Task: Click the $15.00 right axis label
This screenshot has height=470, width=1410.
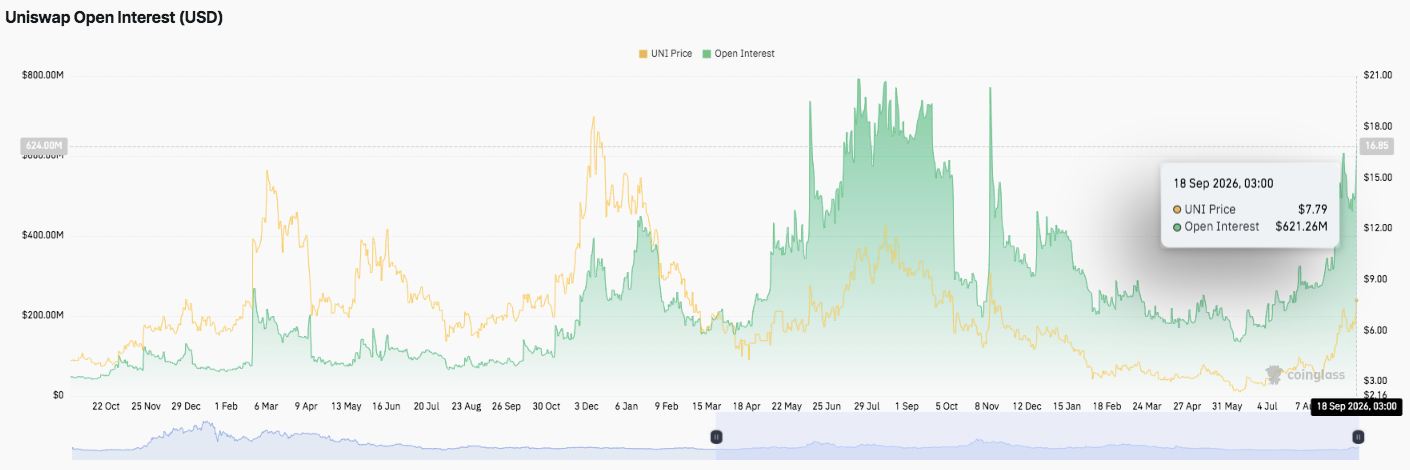Action: coord(1377,177)
